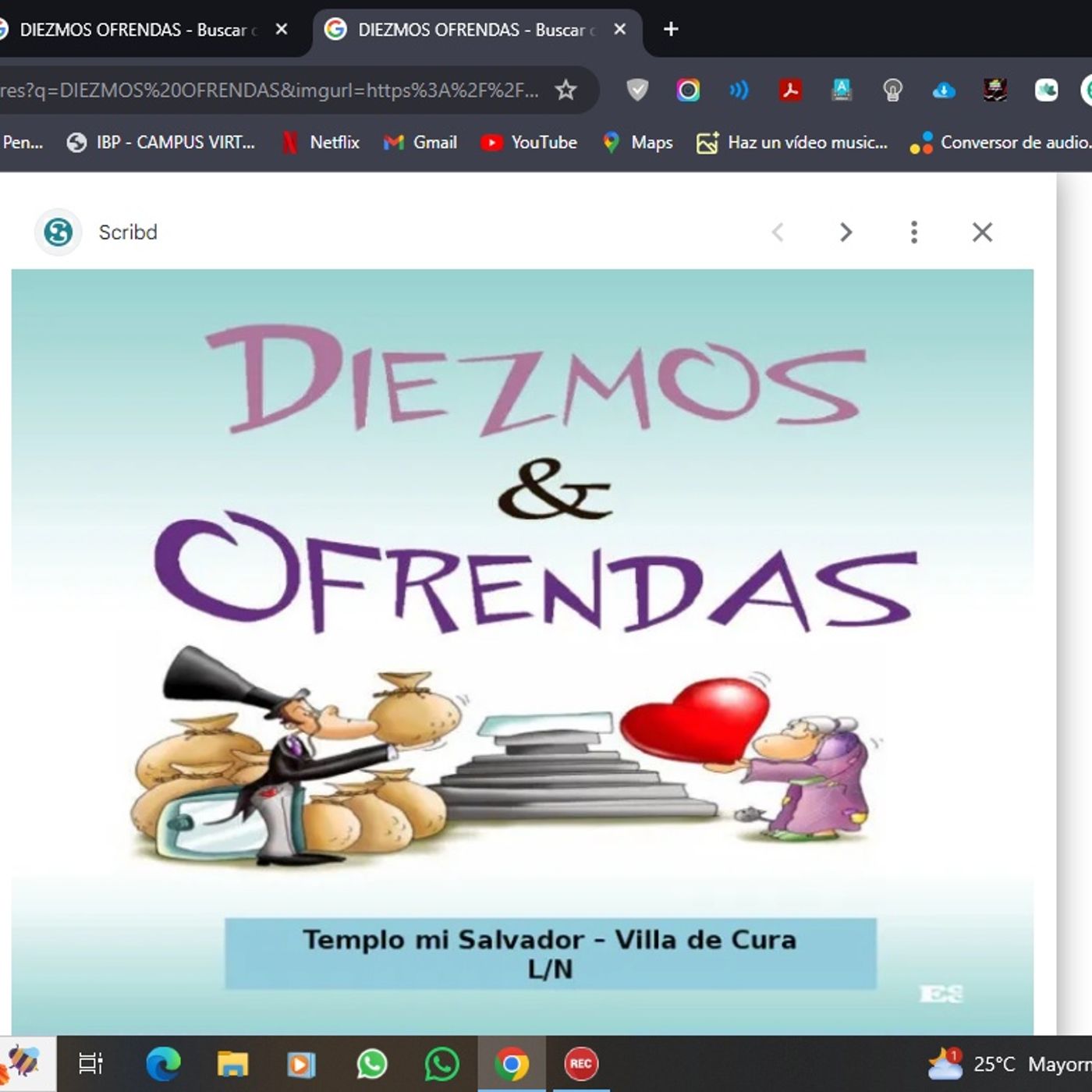The width and height of the screenshot is (1092, 1092).
Task: Click the Google favicon next to Scribd
Action: coord(58,232)
